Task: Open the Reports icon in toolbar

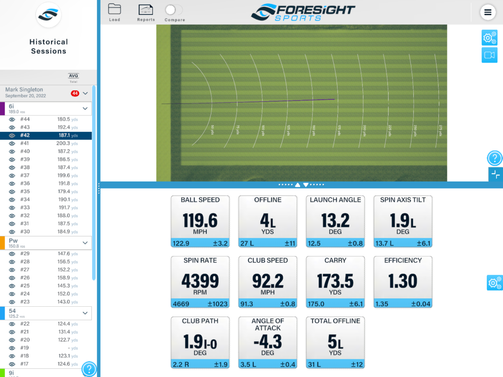Action: 146,10
